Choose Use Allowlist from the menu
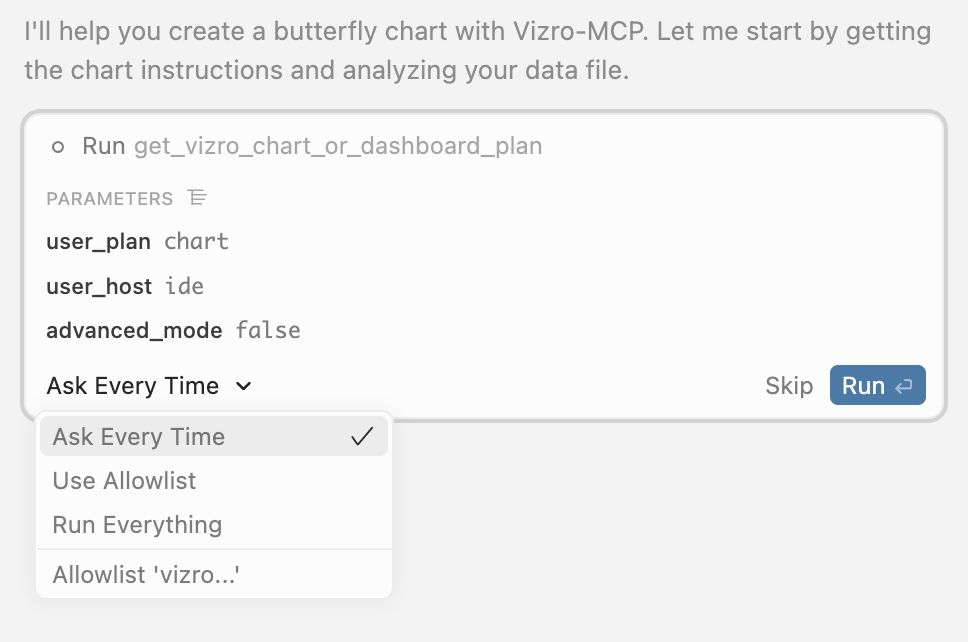 pos(124,480)
